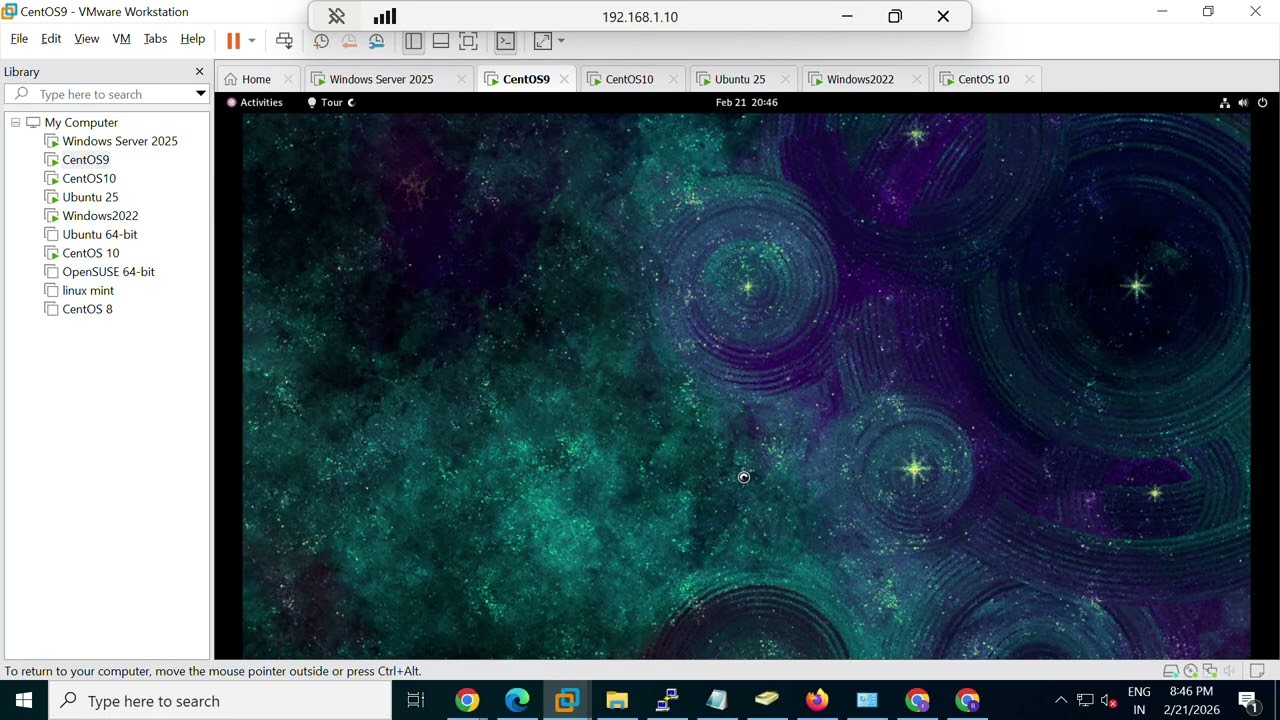
Task: Click the network adapter status icon
Action: (x=1210, y=671)
